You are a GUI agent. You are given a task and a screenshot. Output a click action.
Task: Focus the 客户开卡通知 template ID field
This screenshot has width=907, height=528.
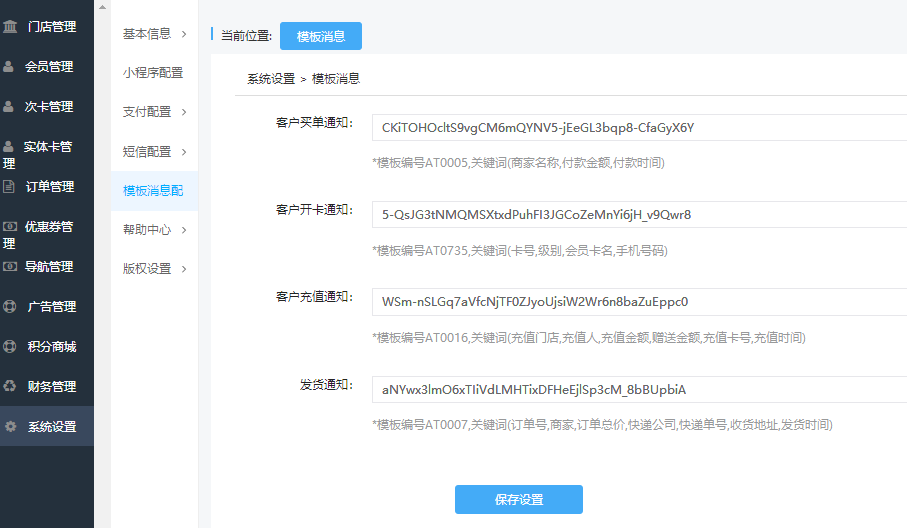click(x=639, y=215)
